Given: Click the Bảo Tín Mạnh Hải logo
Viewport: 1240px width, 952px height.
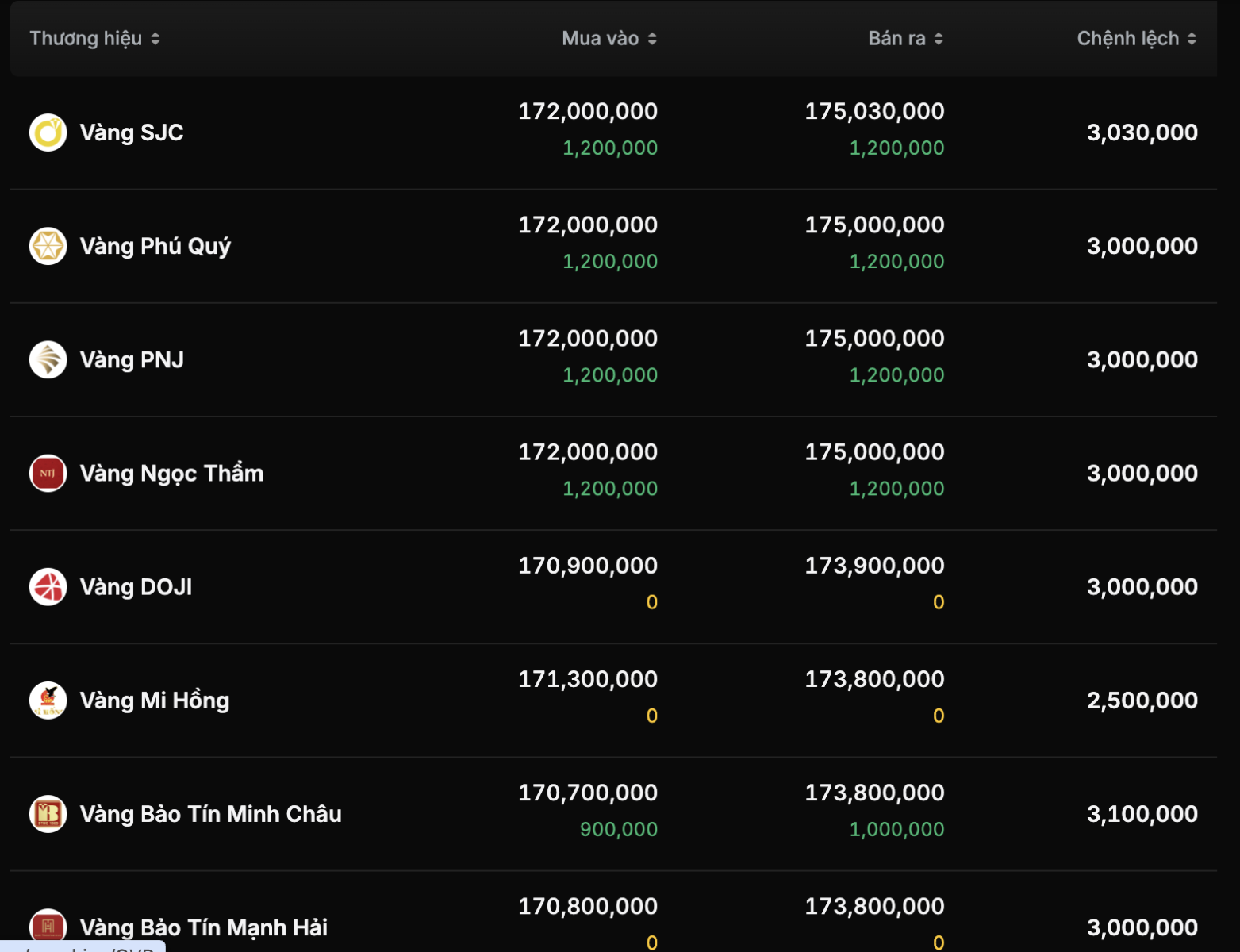Looking at the screenshot, I should pos(48,926).
